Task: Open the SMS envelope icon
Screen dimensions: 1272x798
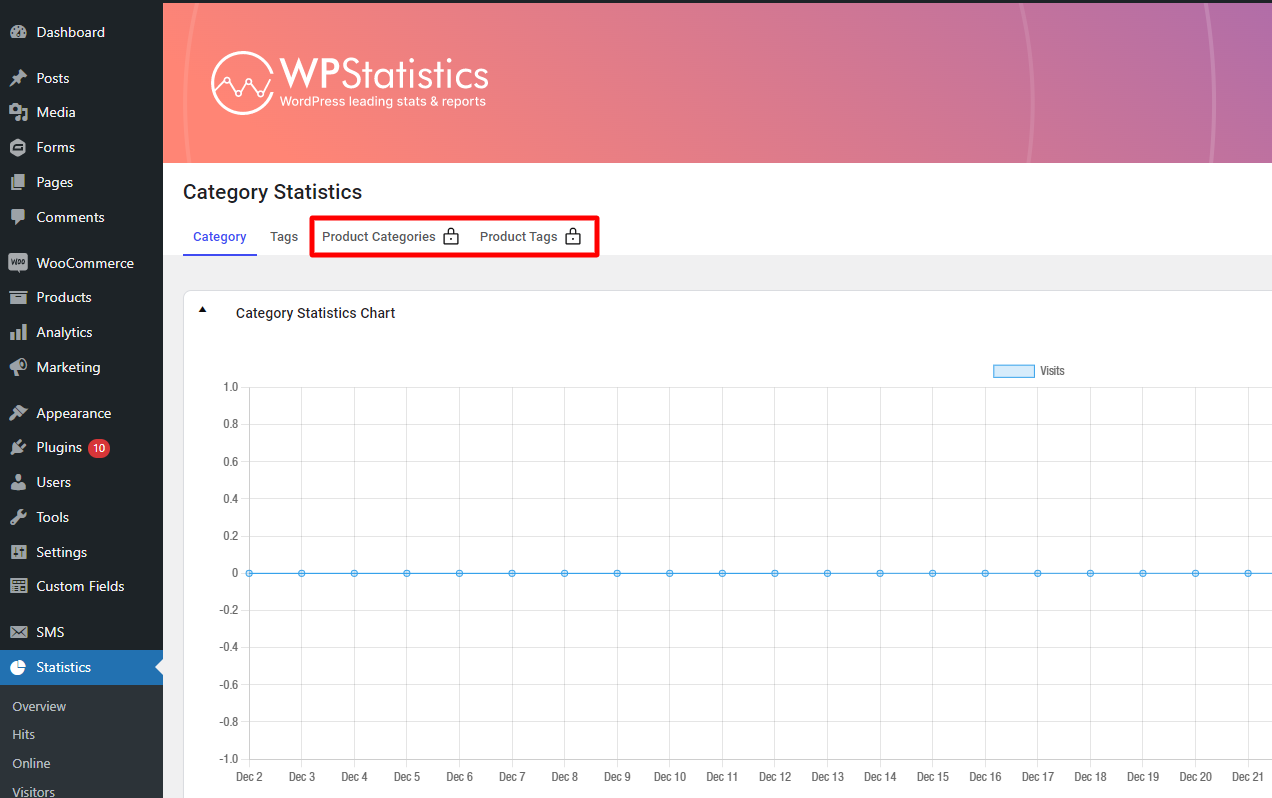Action: coord(20,631)
